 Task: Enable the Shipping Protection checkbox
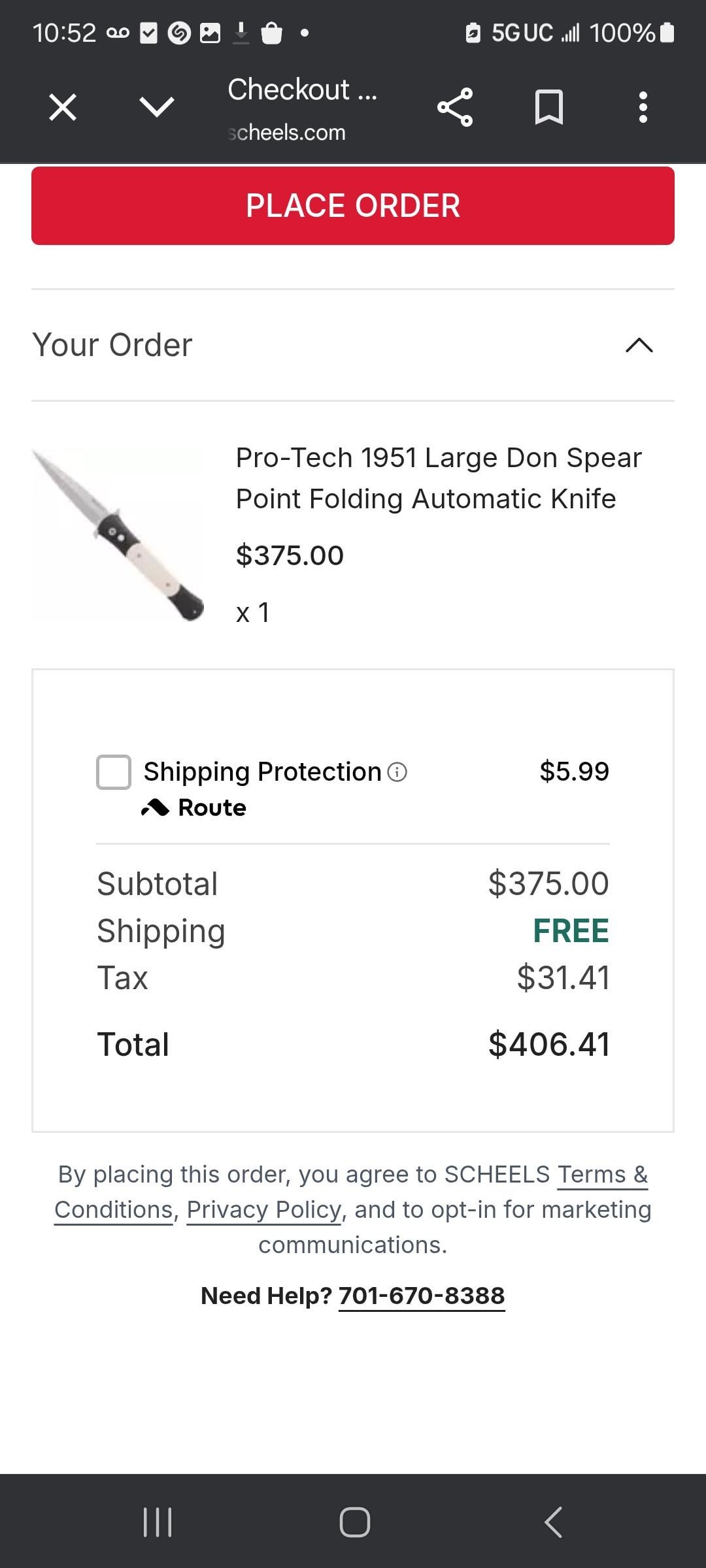(x=114, y=772)
